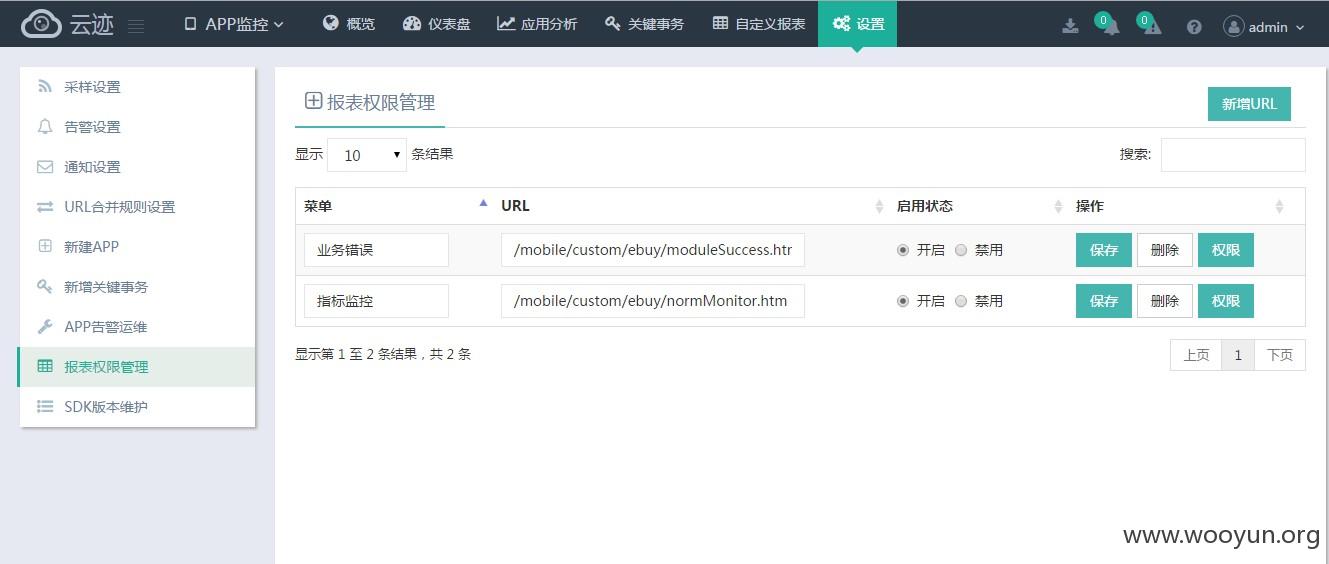The height and width of the screenshot is (564, 1329).
Task: Open 自定义报表 nav tab
Action: [759, 23]
